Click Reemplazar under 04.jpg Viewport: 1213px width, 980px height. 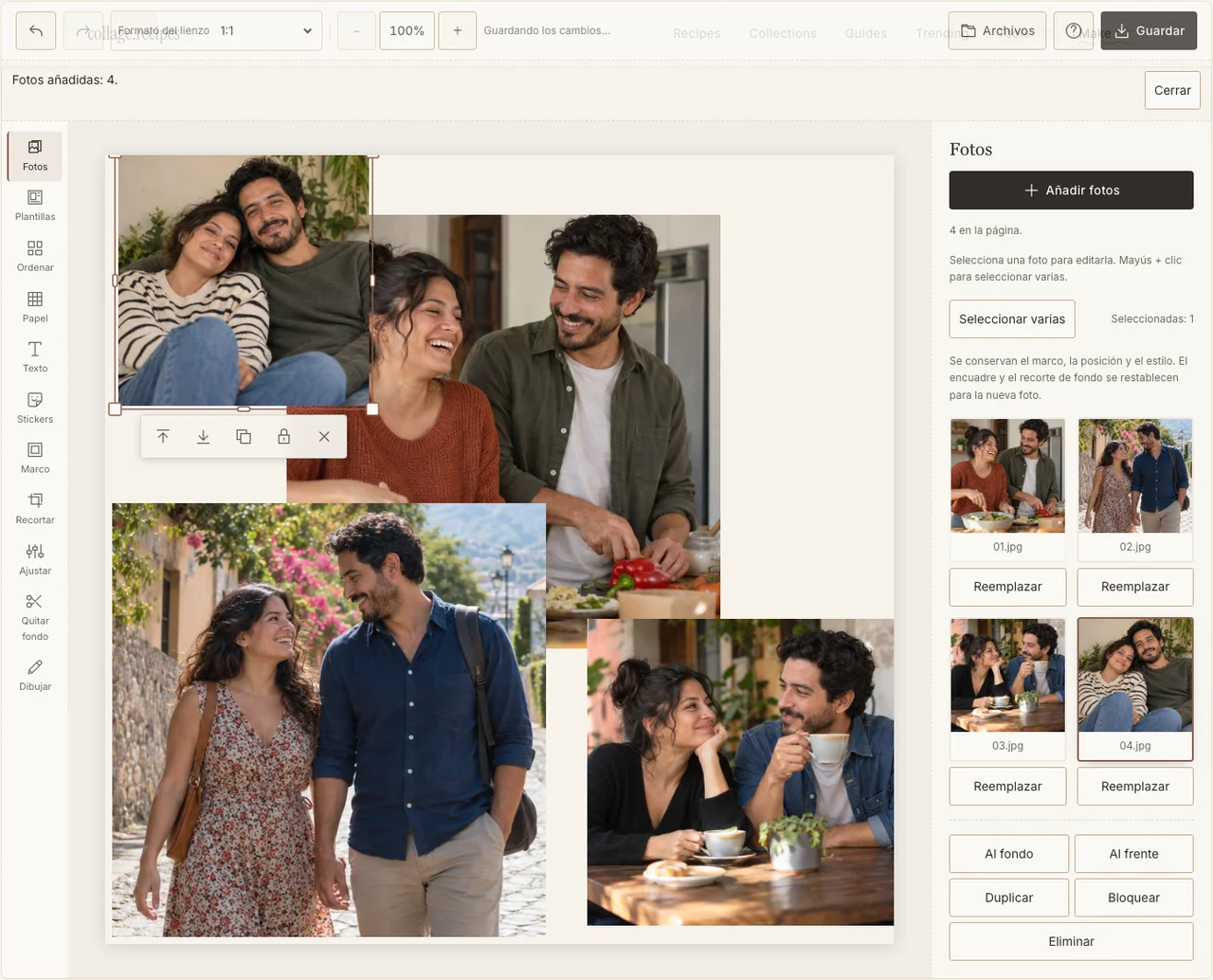[1135, 787]
